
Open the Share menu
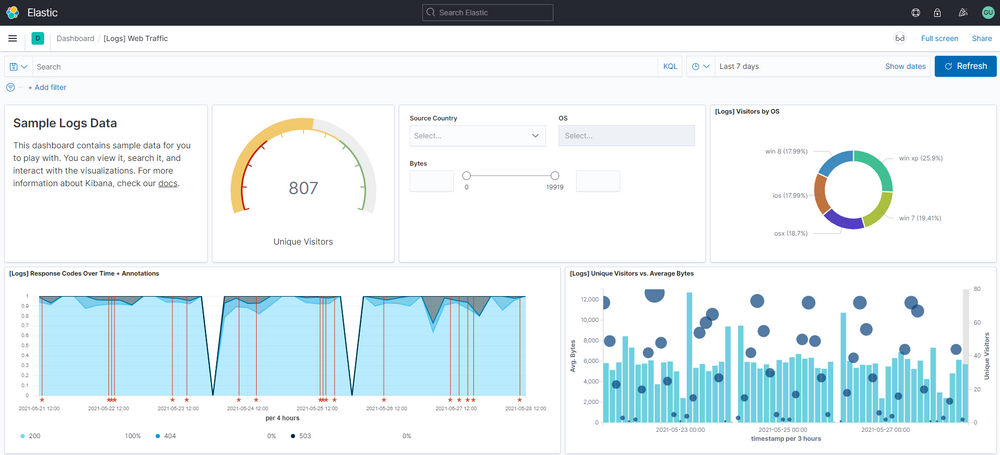pyautogui.click(x=981, y=38)
